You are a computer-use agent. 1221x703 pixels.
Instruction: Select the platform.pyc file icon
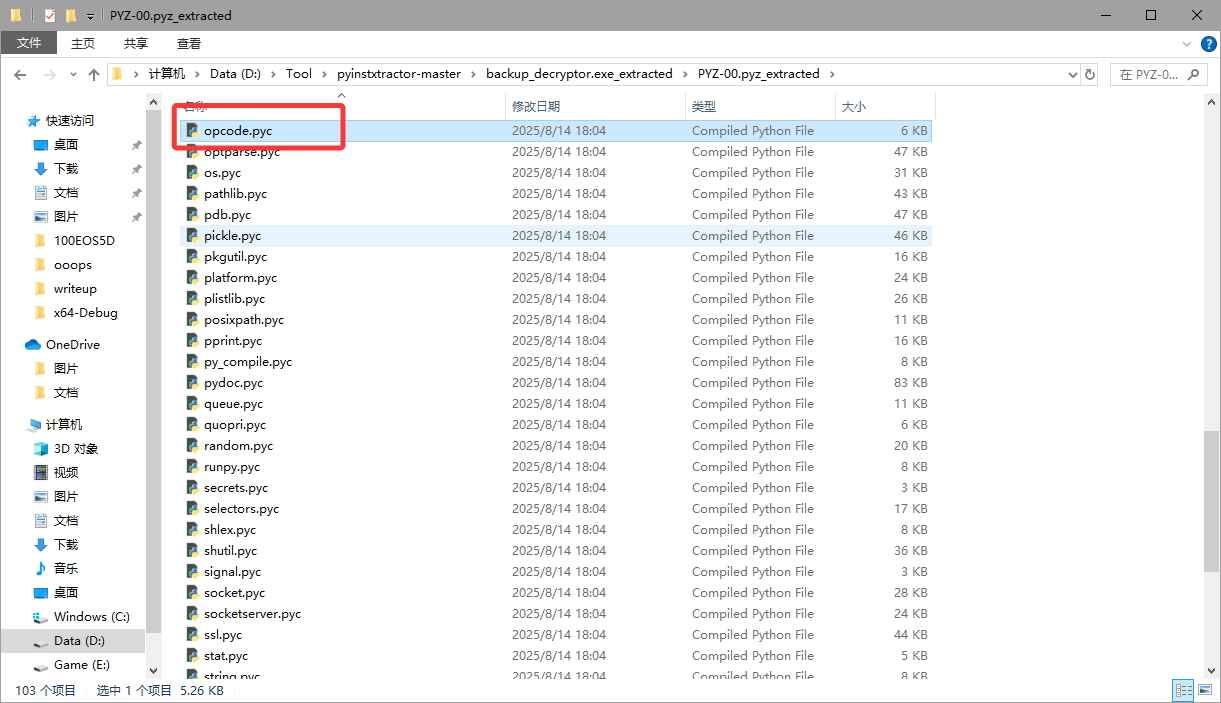193,278
